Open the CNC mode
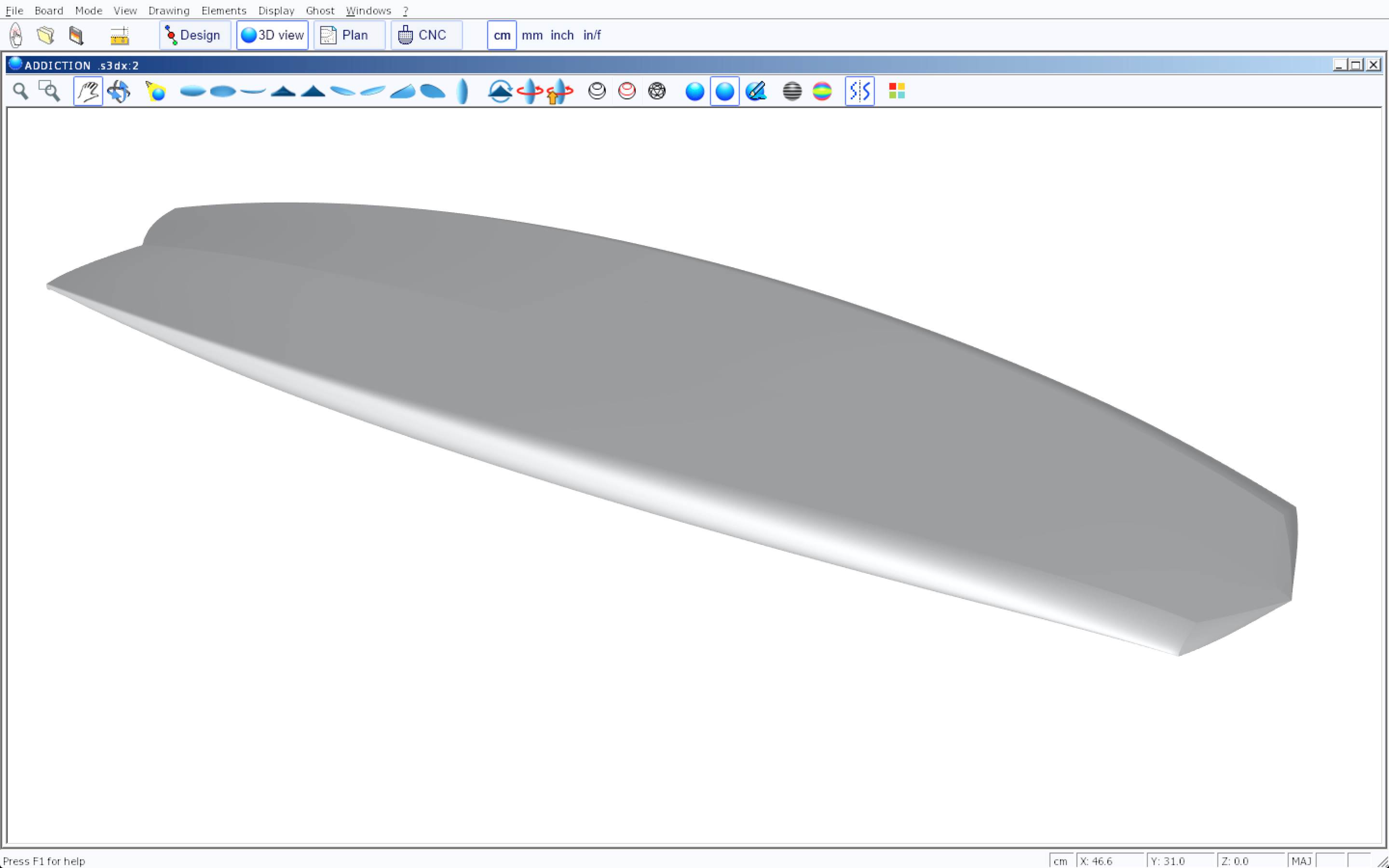This screenshot has width=1389, height=868. pos(426,35)
